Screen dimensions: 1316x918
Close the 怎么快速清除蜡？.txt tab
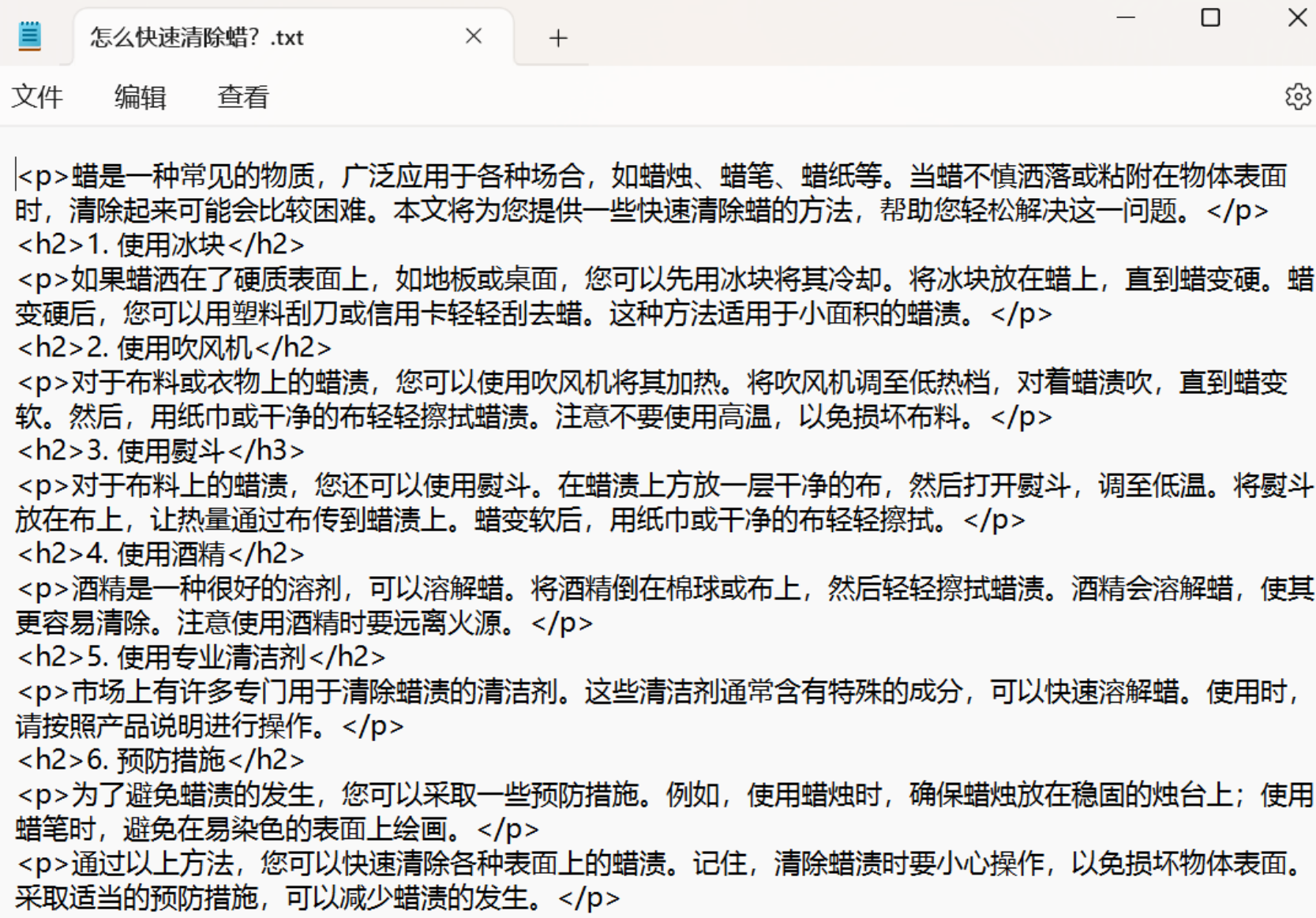tap(474, 36)
